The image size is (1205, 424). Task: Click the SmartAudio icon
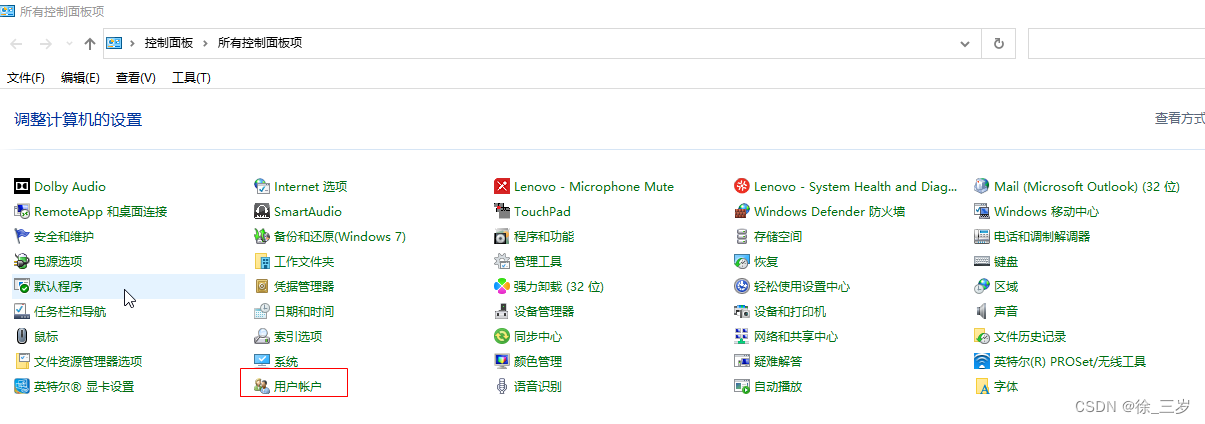(x=262, y=211)
